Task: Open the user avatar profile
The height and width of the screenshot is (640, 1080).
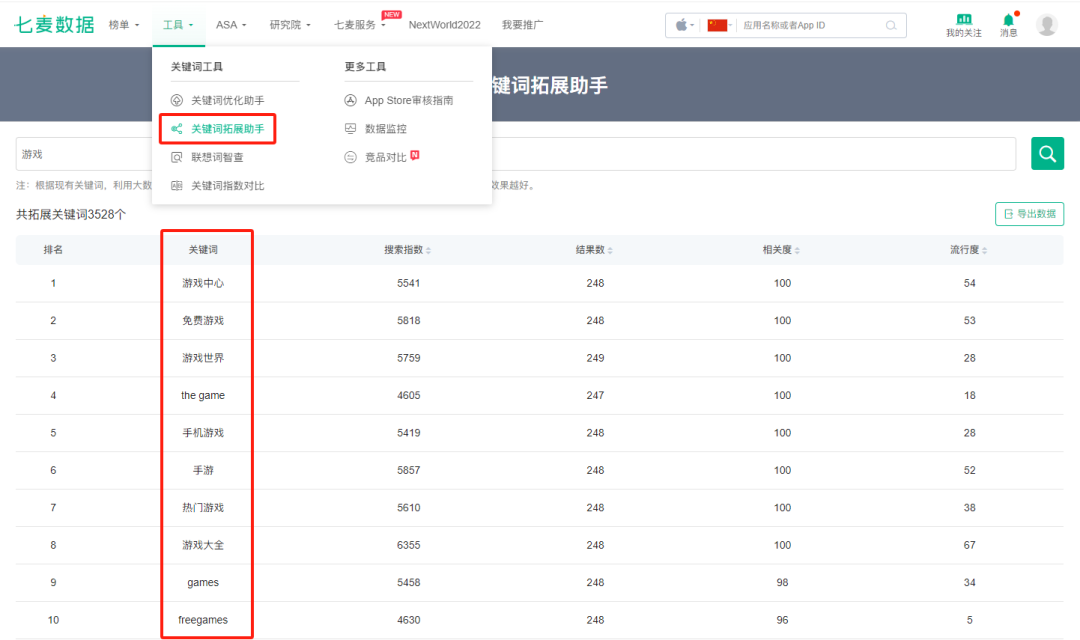Action: coord(1047,25)
